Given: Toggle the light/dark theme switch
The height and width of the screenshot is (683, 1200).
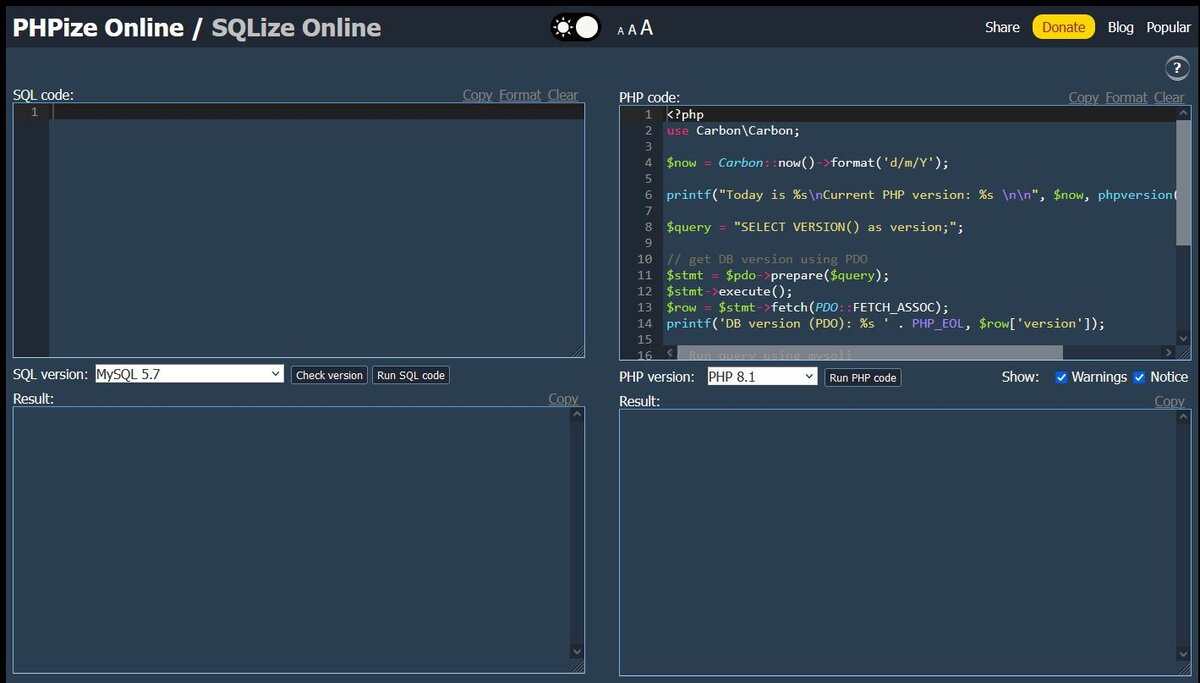Looking at the screenshot, I should point(576,28).
